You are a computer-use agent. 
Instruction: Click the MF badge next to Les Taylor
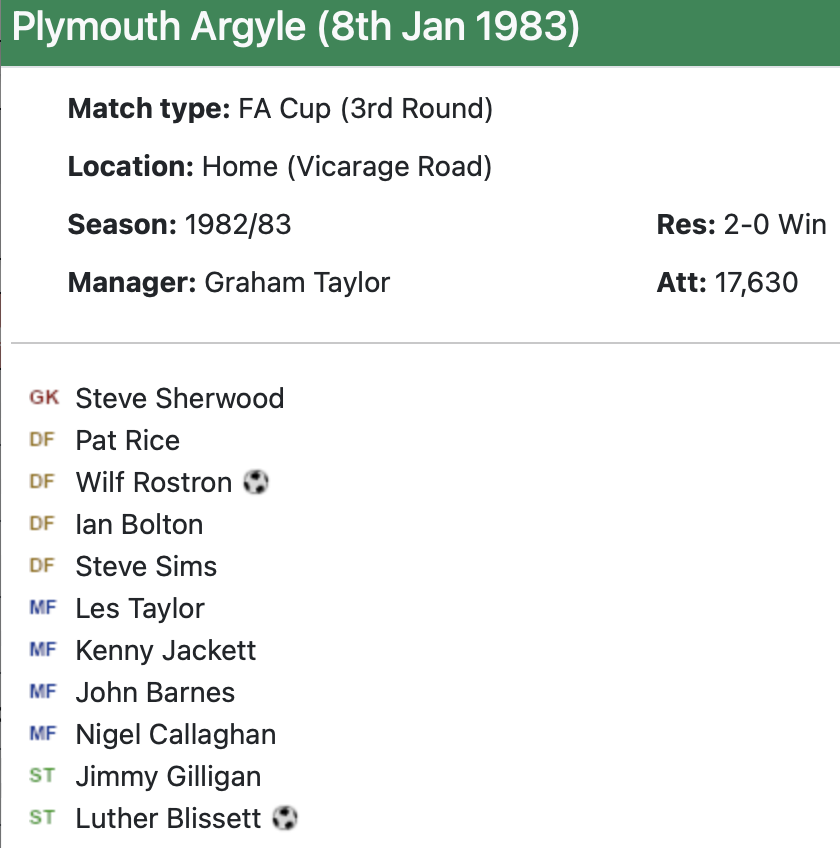pos(43,609)
